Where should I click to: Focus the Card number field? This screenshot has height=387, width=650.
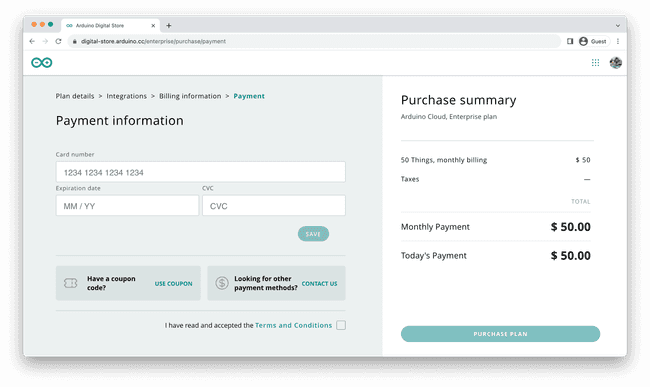click(201, 172)
